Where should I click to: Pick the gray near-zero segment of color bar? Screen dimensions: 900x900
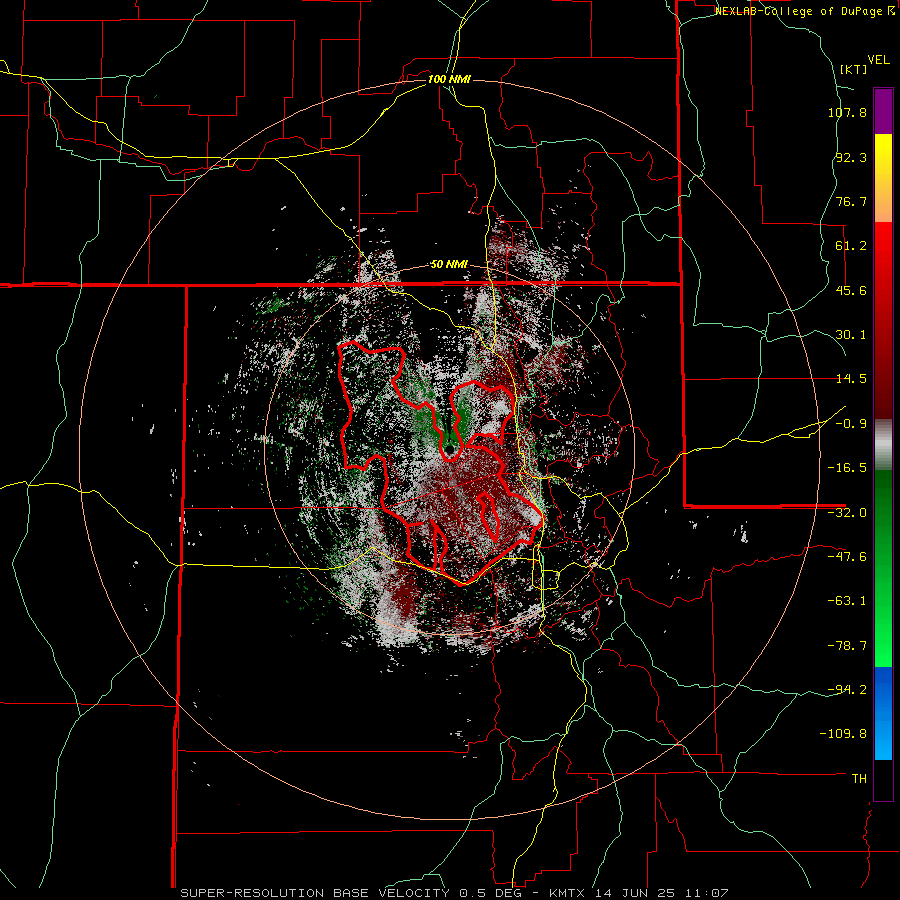click(x=883, y=444)
